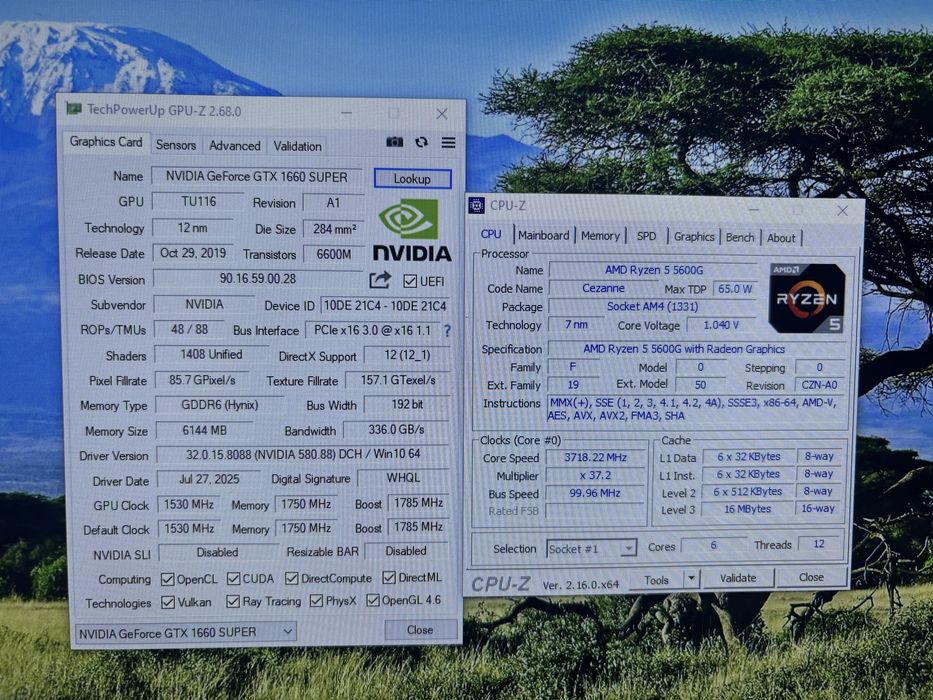Click the Code Name value Cezanne
Image resolution: width=933 pixels, height=700 pixels.
point(603,288)
